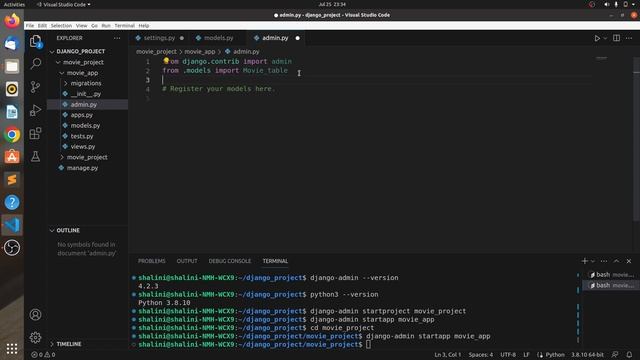Image resolution: width=640 pixels, height=360 pixels.
Task: Expand the nested movie_project folder
Action: point(62,157)
